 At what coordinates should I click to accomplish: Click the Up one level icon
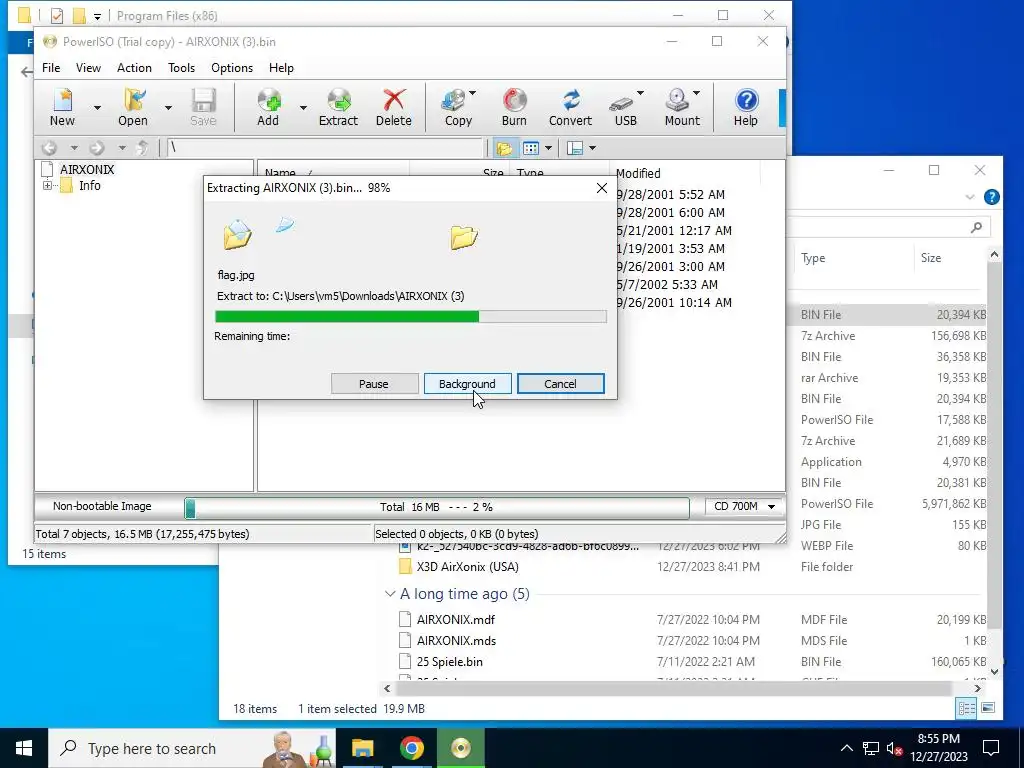pos(142,148)
